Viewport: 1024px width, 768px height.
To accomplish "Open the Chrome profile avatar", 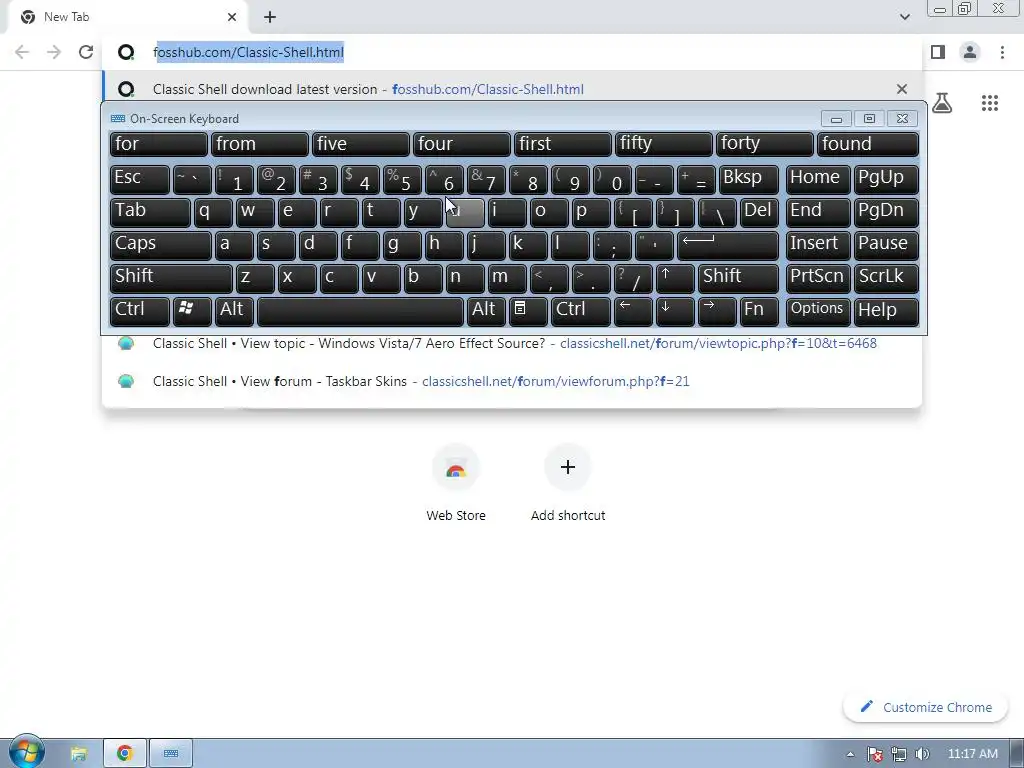I will click(970, 52).
